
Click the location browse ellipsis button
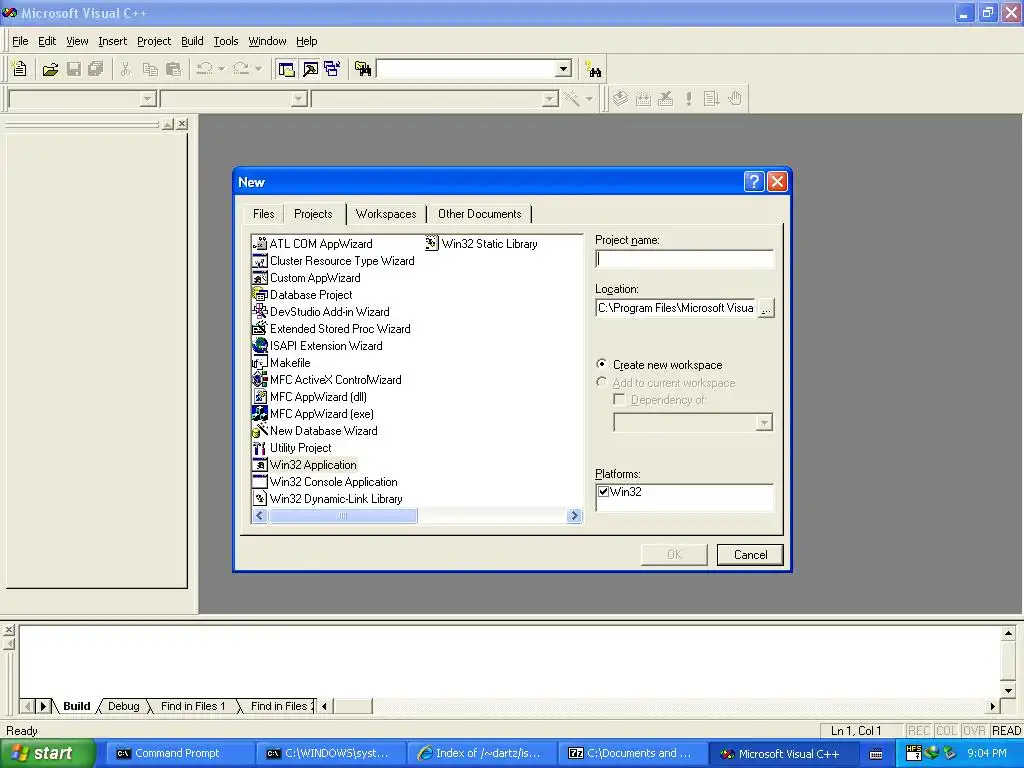click(x=766, y=308)
